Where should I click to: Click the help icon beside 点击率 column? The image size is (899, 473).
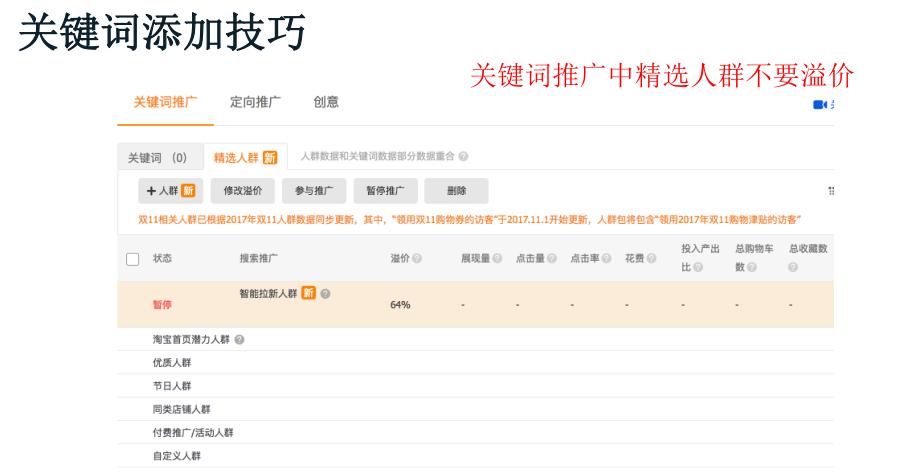(606, 259)
